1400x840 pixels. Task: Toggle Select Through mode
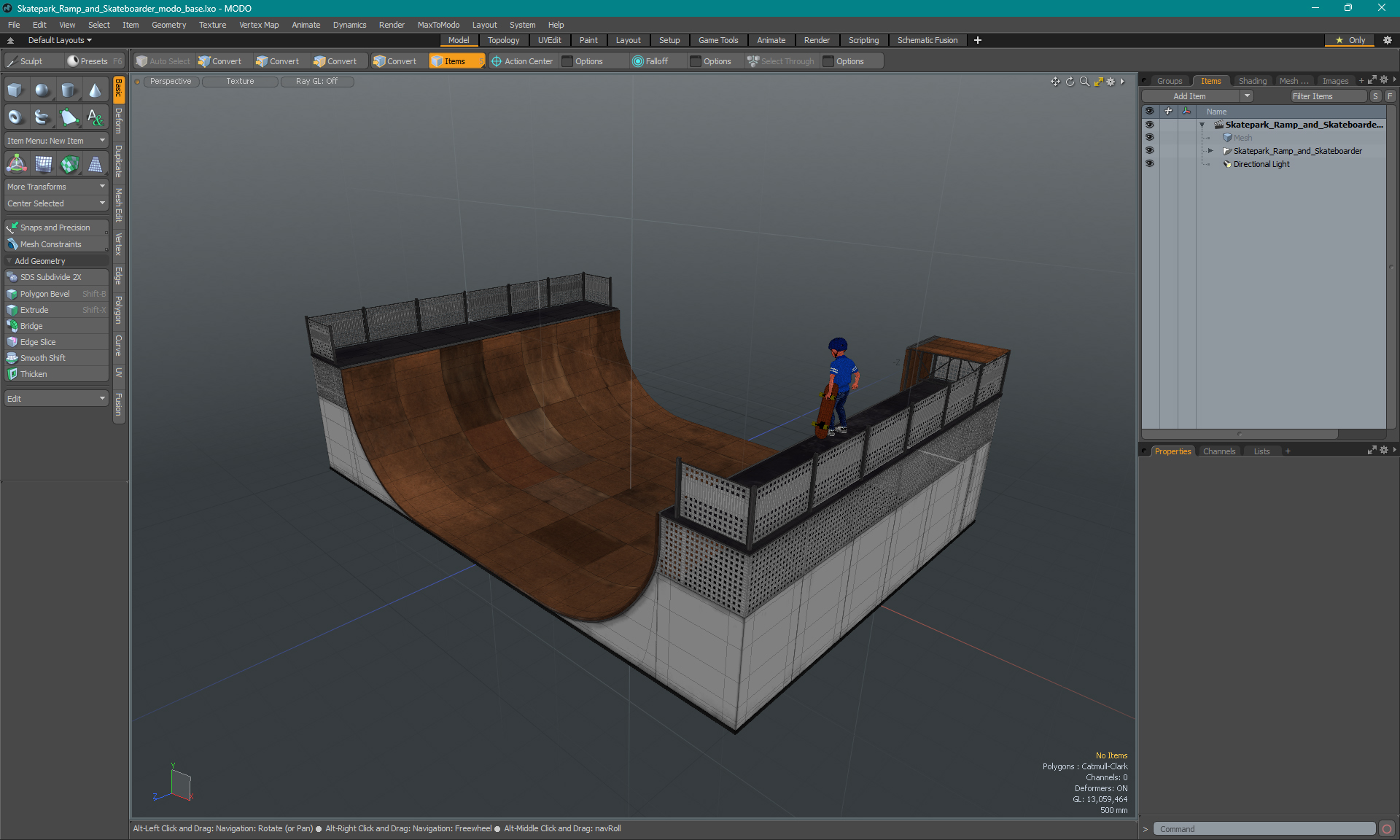click(x=781, y=61)
